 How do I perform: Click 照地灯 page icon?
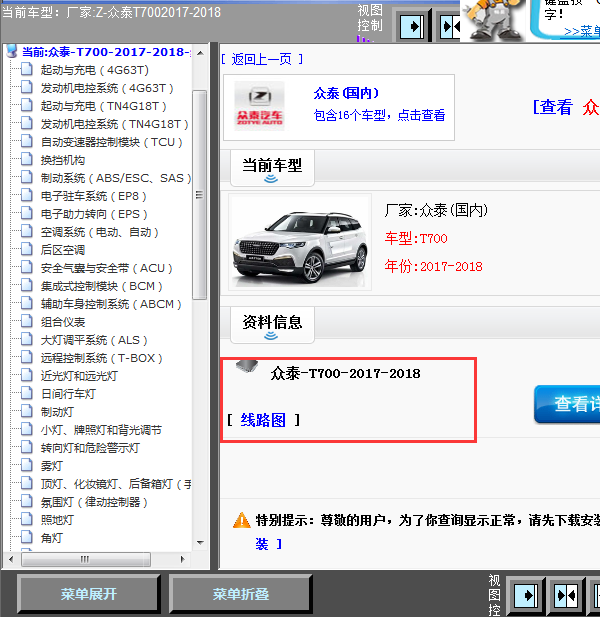[x=27, y=519]
